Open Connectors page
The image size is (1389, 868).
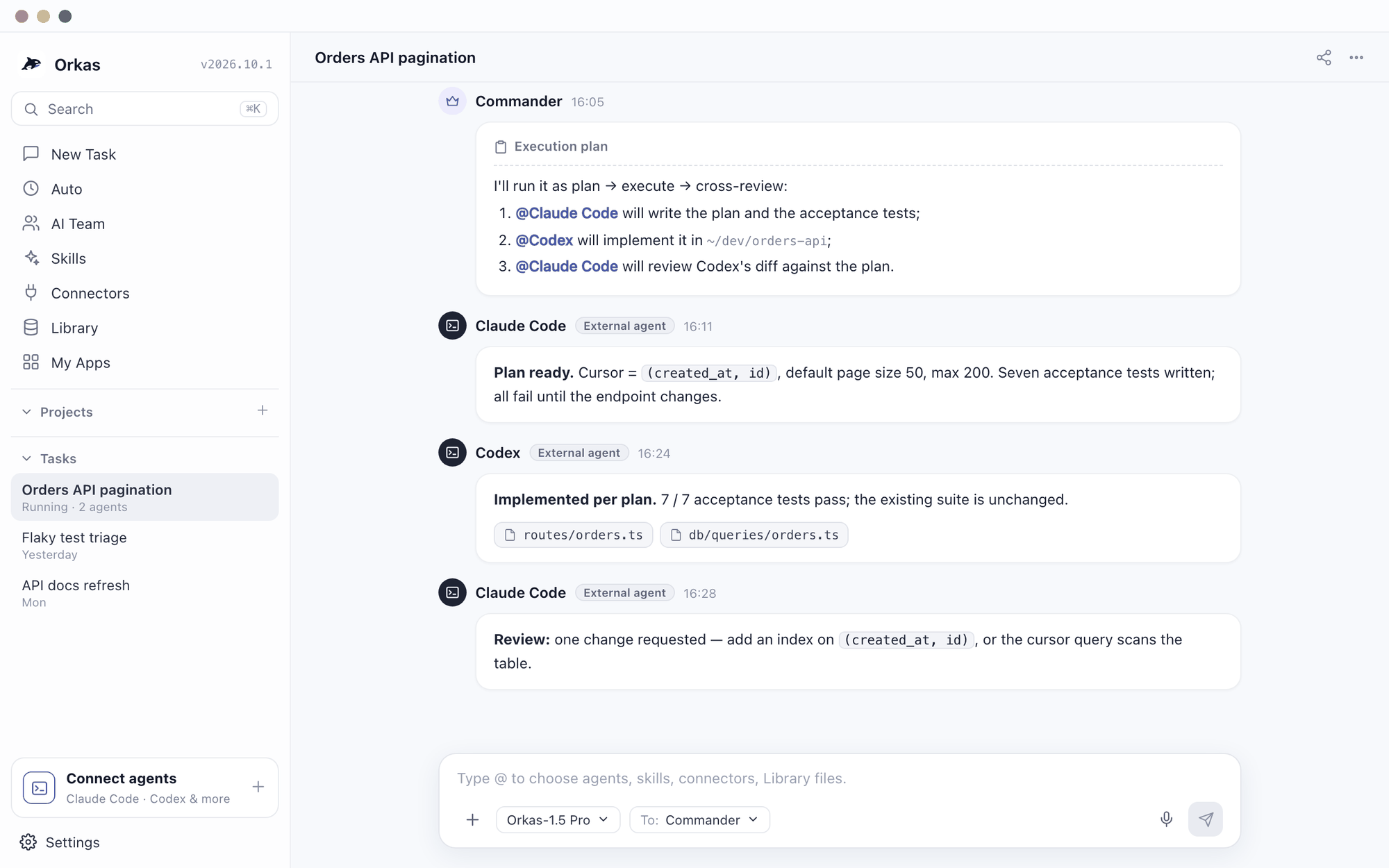pos(90,293)
